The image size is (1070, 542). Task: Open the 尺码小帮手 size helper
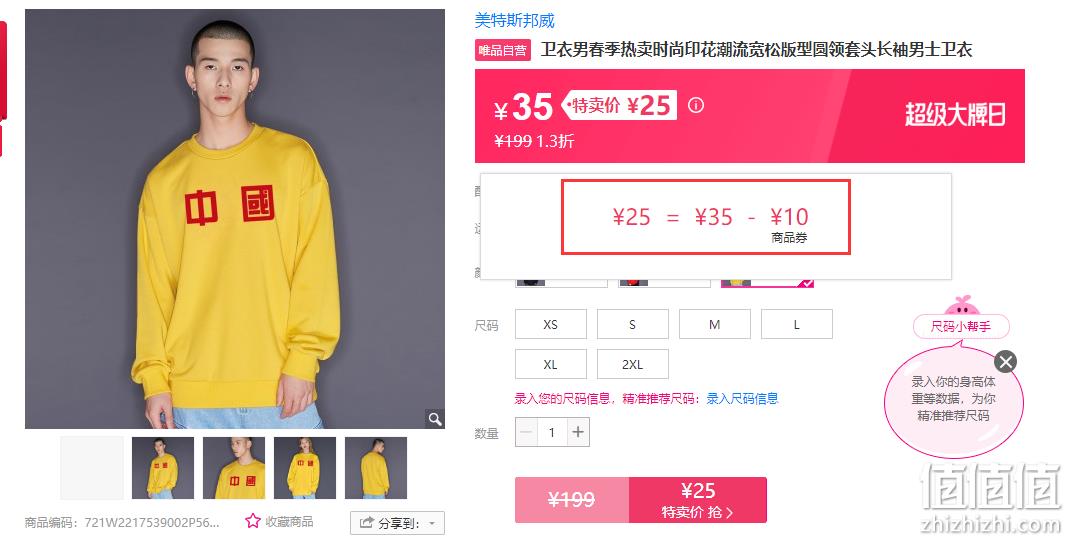(961, 326)
